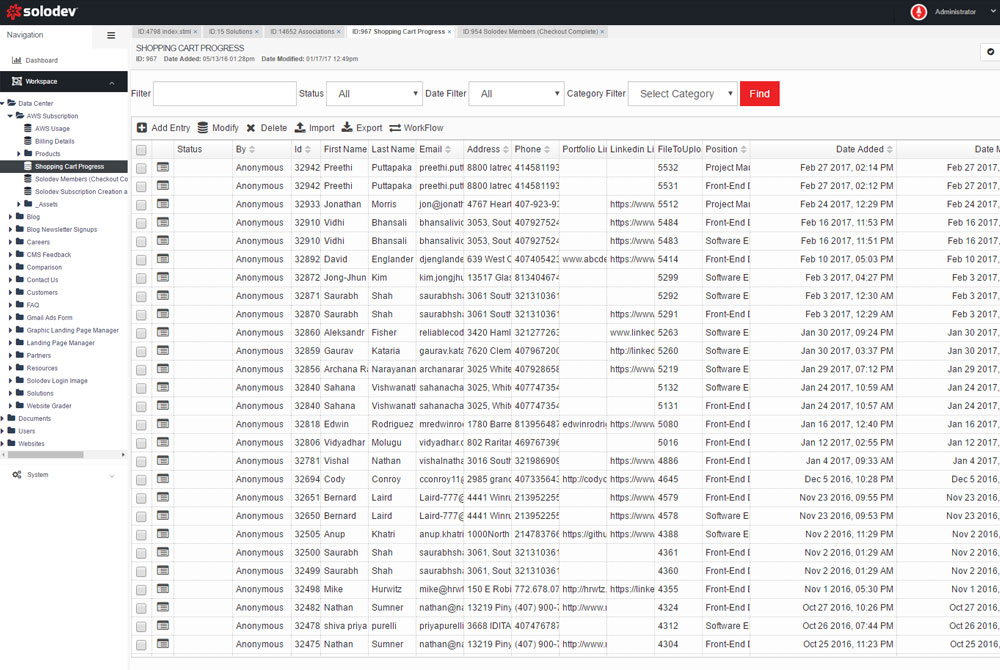Click the WorkFlow arrows icon

(x=395, y=128)
